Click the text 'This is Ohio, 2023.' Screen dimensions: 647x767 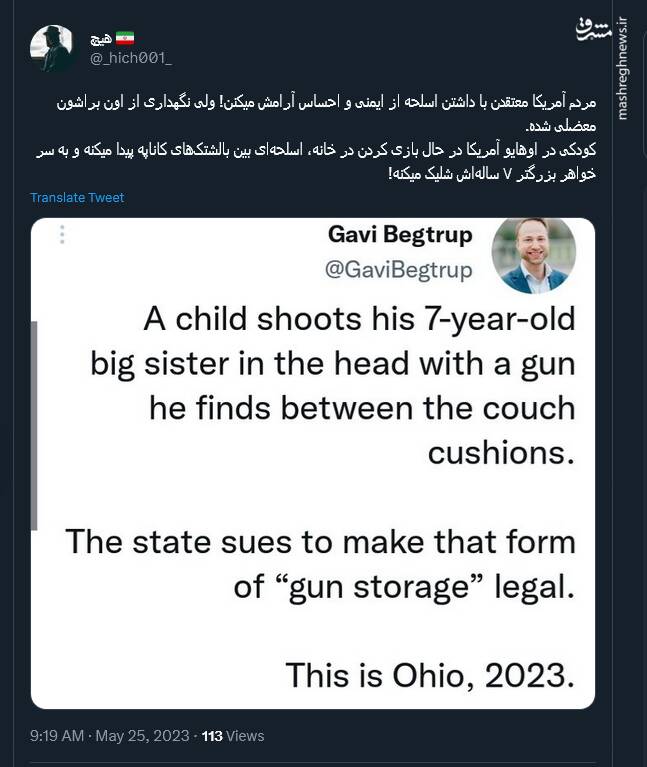pyautogui.click(x=430, y=675)
